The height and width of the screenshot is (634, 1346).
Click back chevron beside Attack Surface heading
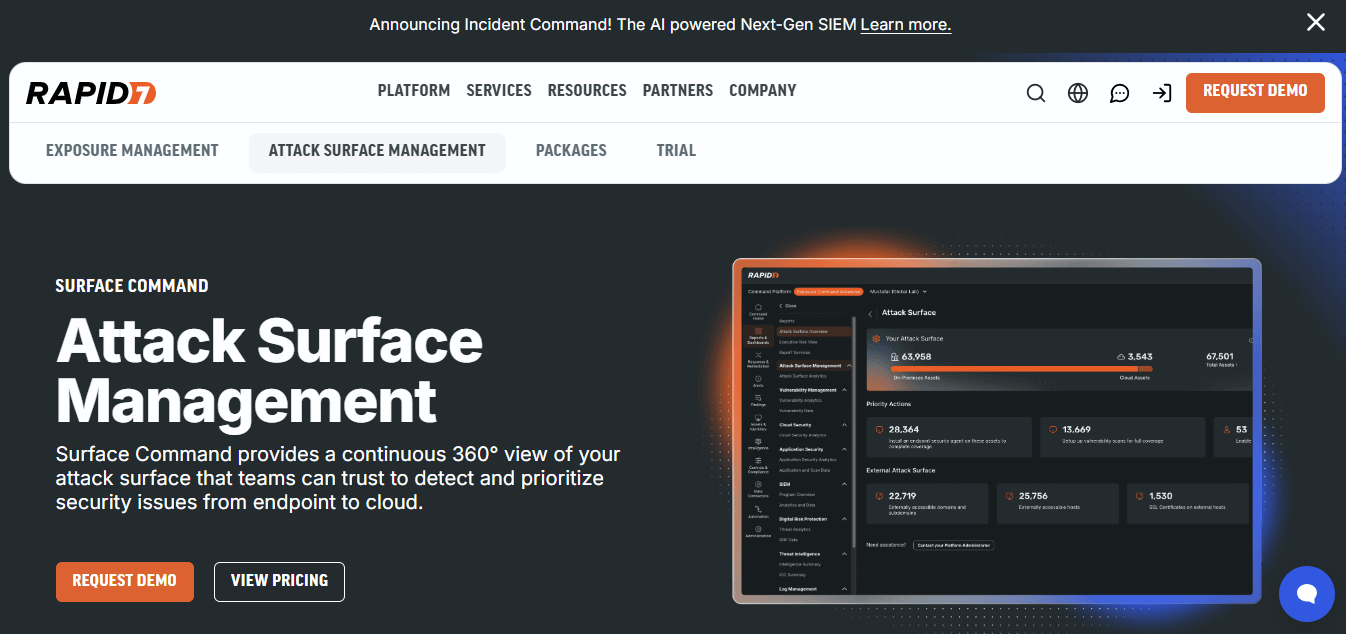(870, 314)
